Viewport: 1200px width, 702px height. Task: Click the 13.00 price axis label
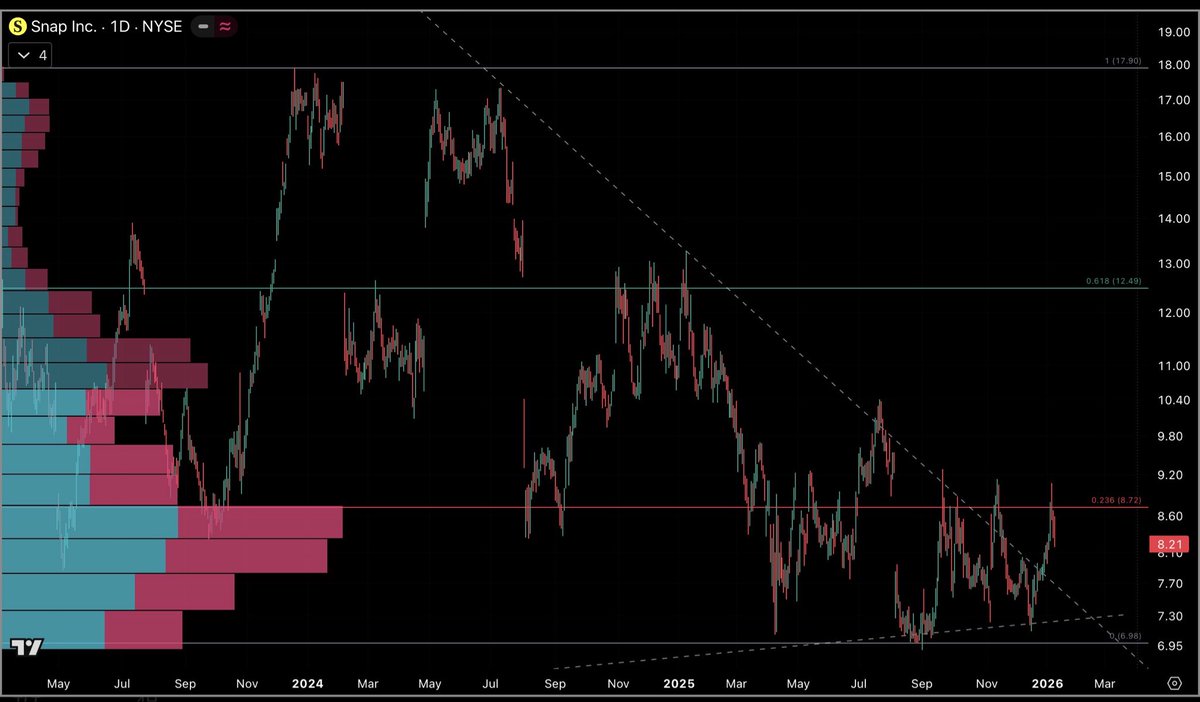click(x=1172, y=264)
